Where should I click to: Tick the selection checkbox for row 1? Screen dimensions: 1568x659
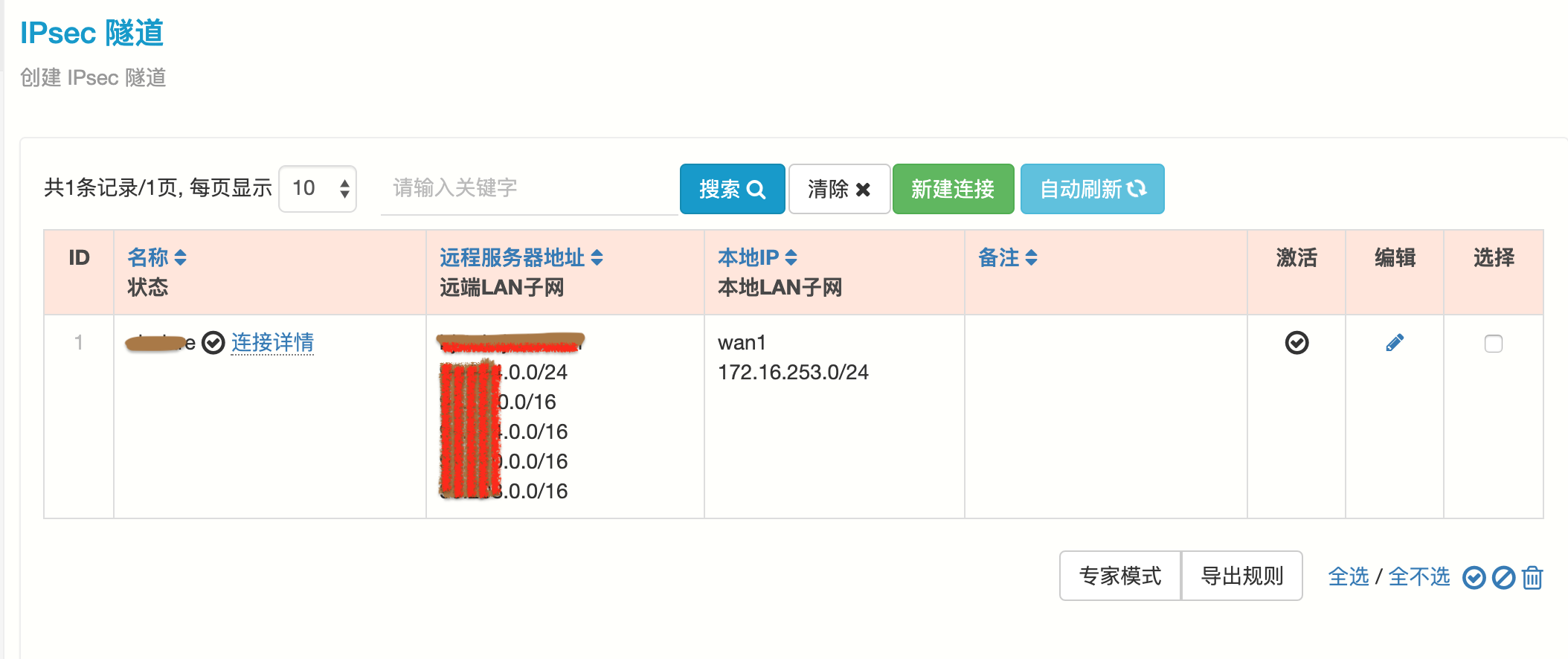click(1494, 344)
